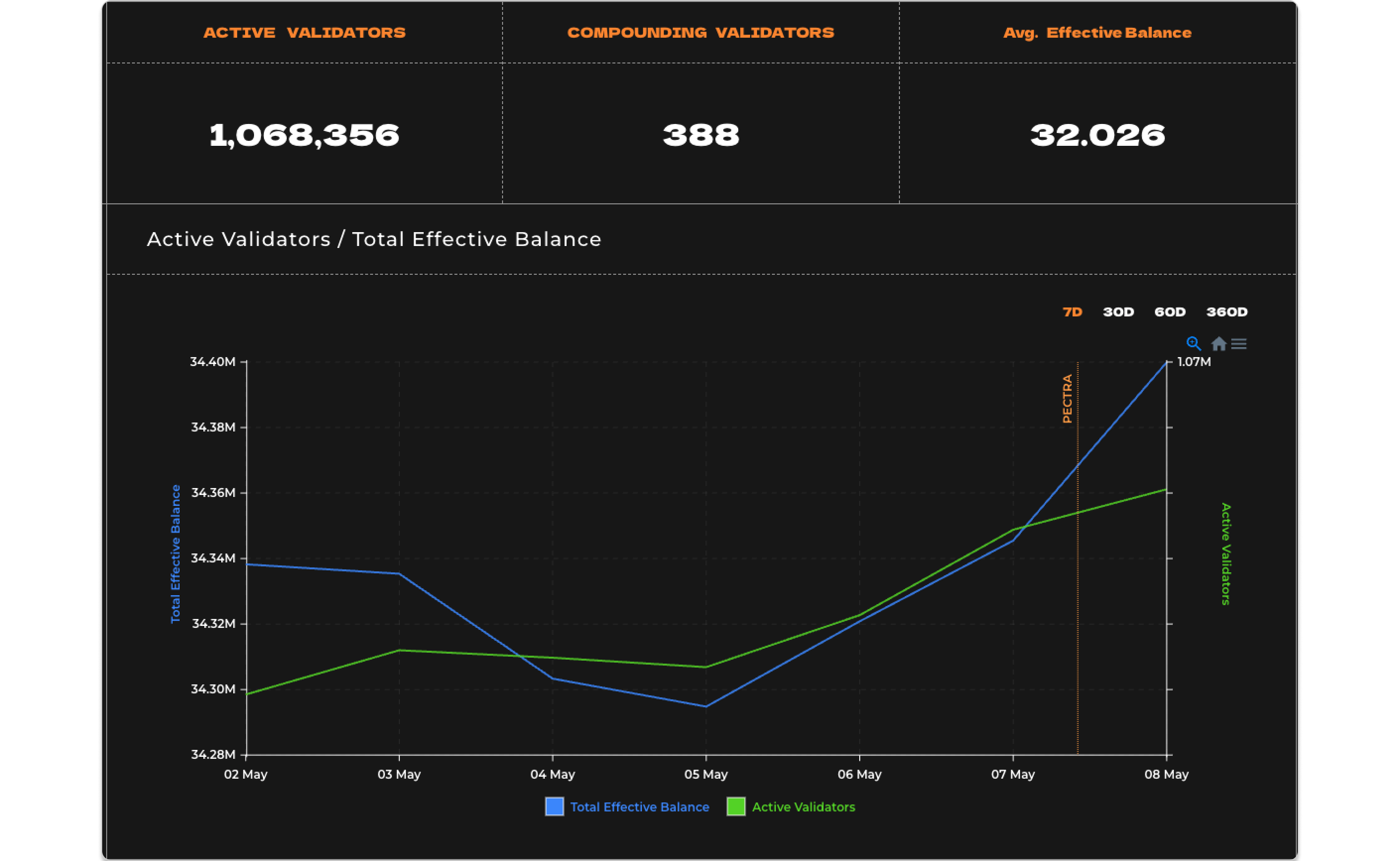Screen dimensions: 1400x861
Task: Switch chart to 60D range
Action: coord(1169,312)
